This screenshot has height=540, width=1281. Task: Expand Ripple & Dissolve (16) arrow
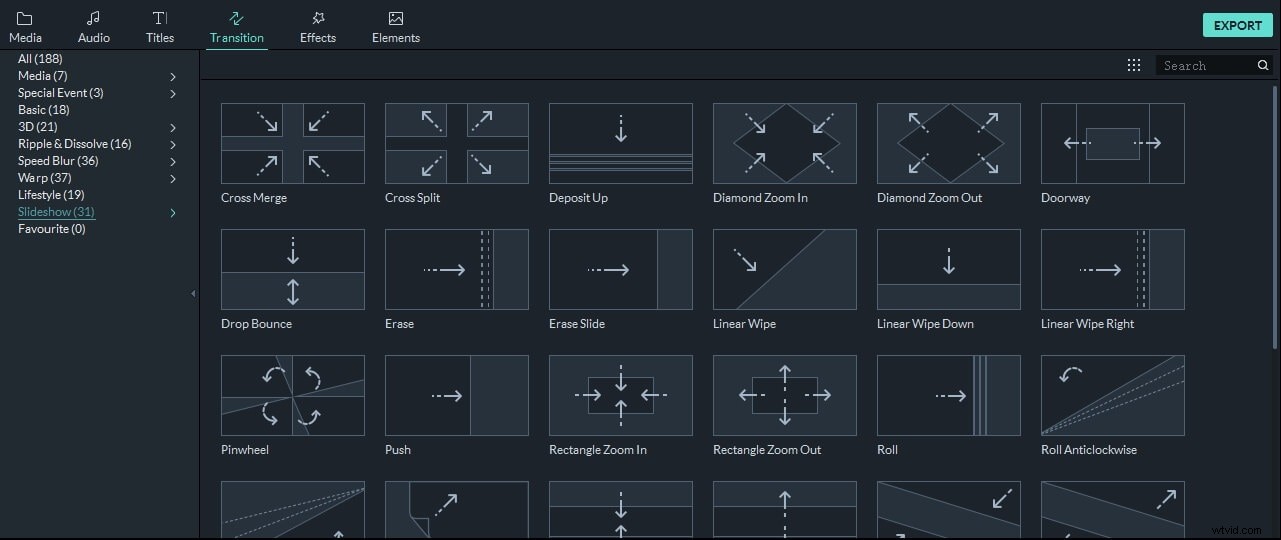coord(173,144)
